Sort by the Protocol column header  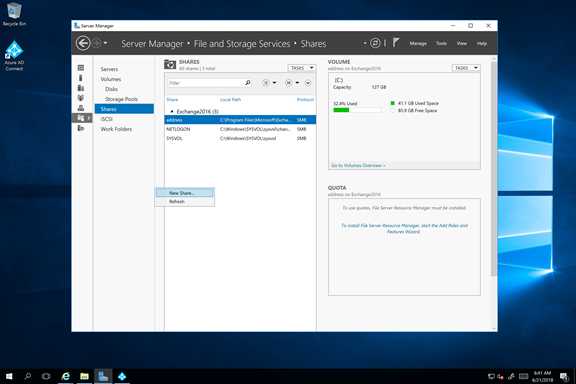click(x=305, y=100)
